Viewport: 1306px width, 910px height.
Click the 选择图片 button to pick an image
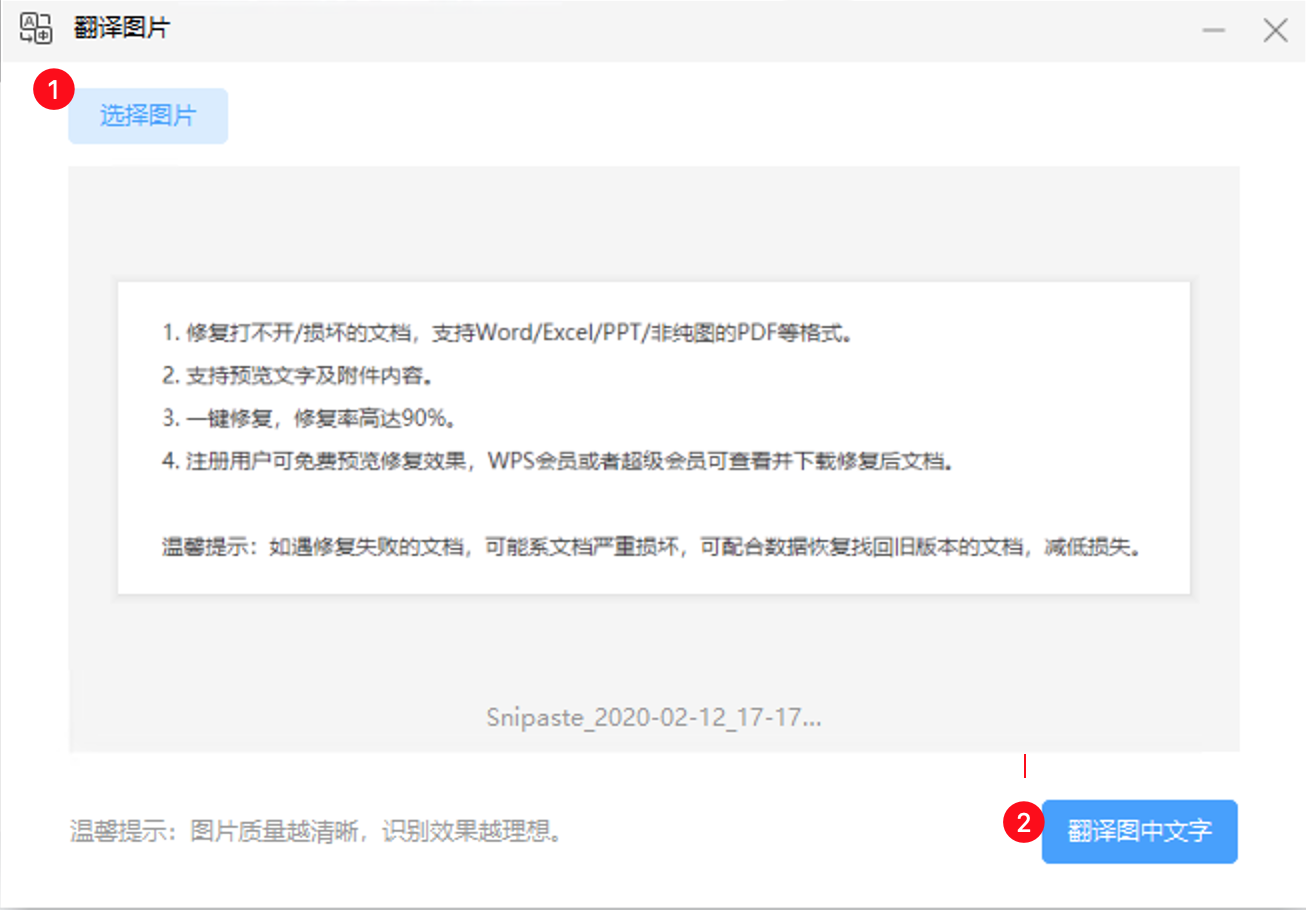coord(147,115)
